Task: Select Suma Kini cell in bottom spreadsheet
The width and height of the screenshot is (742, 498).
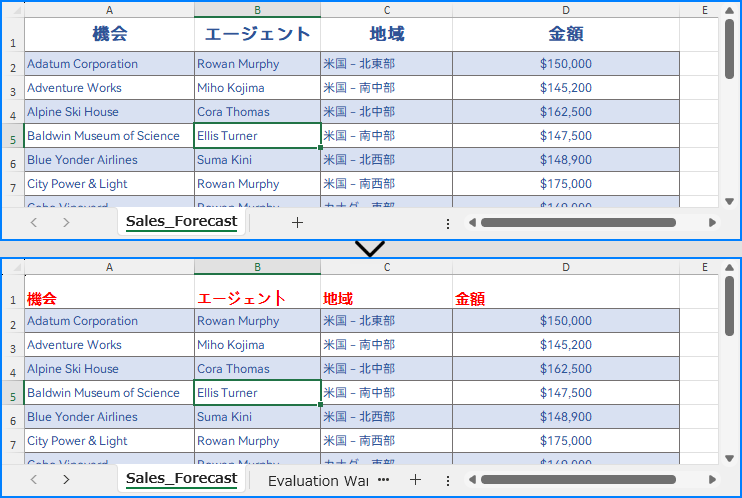Action: [257, 417]
